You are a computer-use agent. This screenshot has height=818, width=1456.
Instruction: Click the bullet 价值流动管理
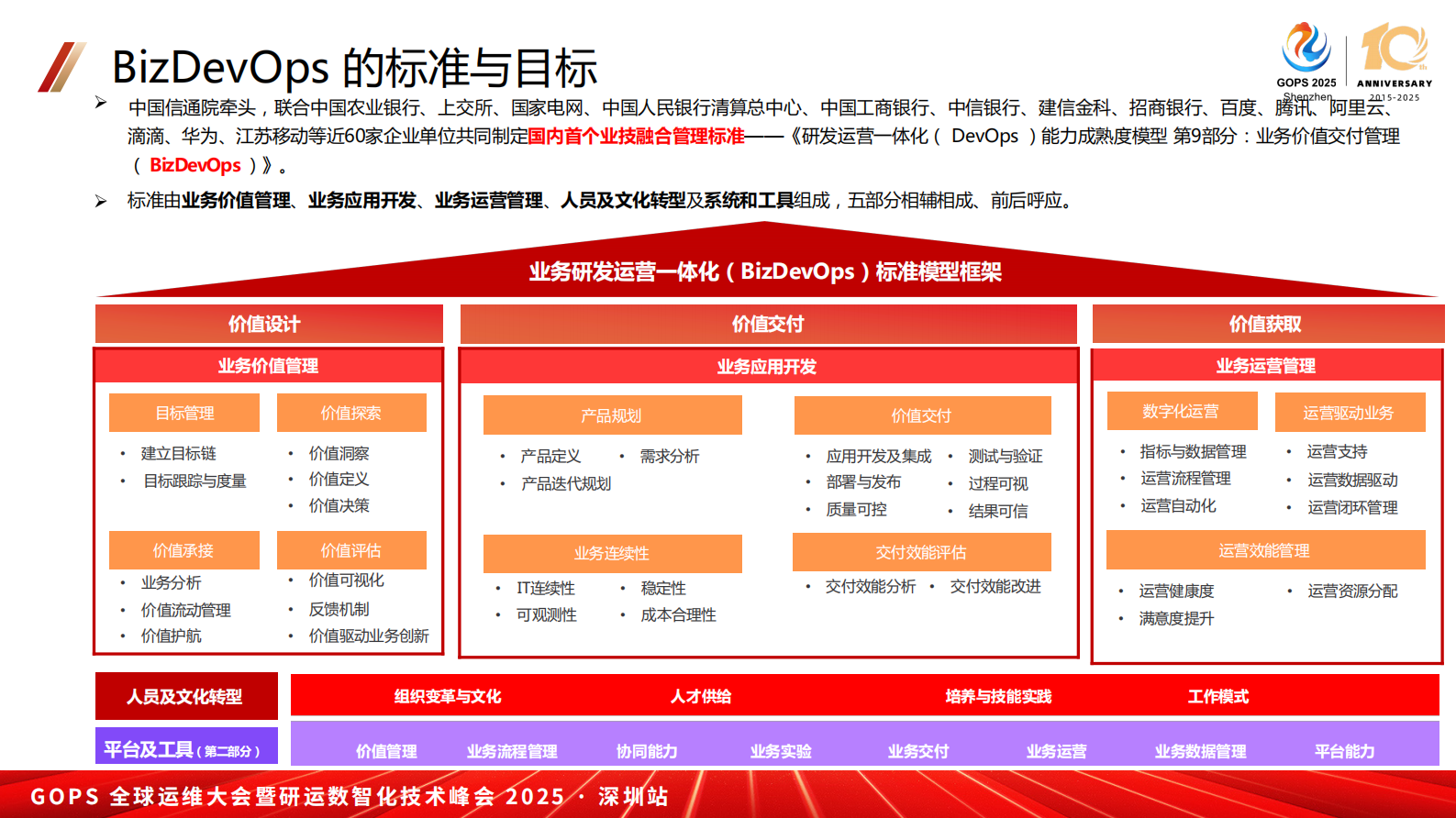click(x=186, y=610)
